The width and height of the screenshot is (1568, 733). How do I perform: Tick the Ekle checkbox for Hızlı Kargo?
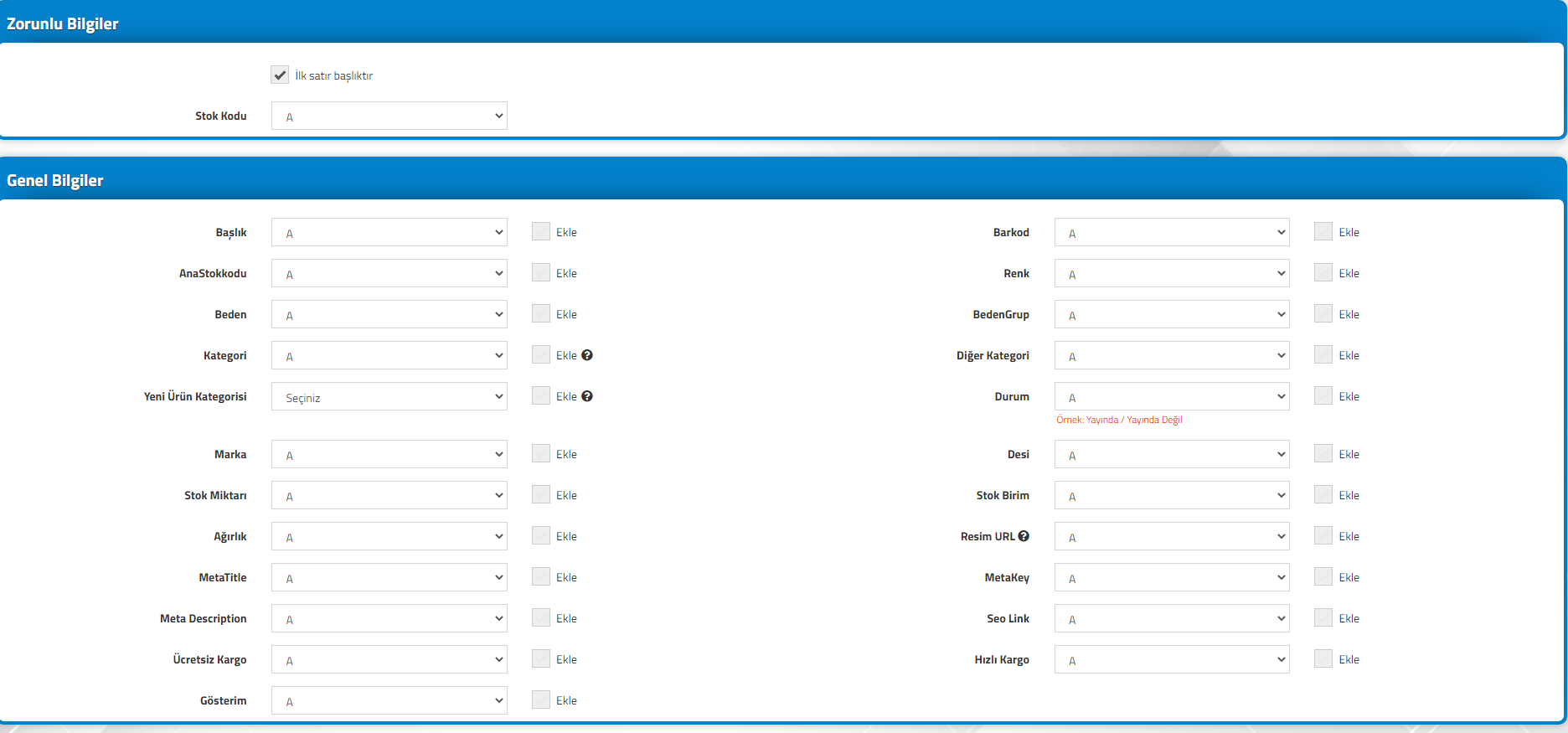[x=1323, y=658]
